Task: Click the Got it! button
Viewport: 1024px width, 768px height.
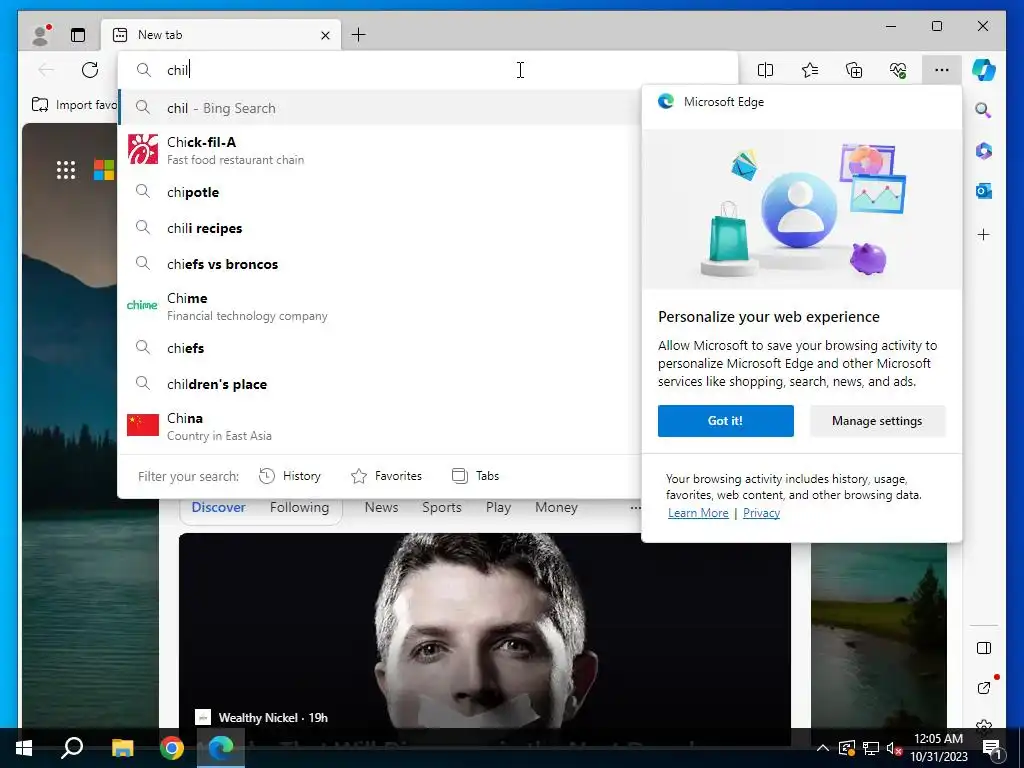Action: coord(726,421)
